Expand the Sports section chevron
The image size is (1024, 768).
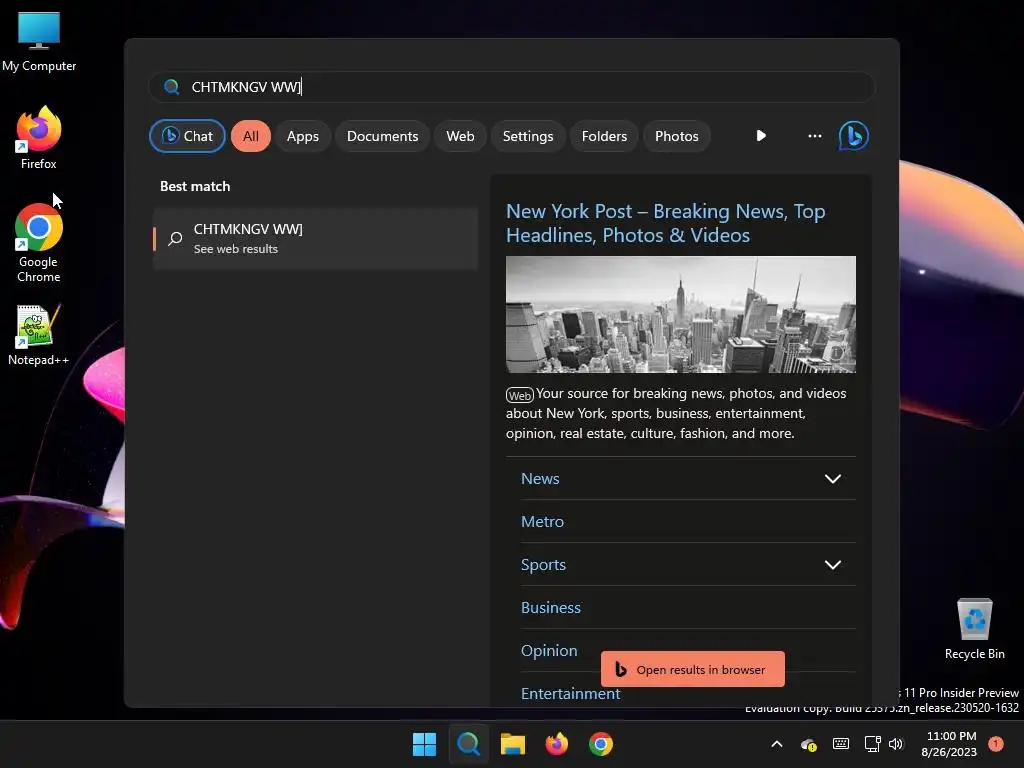[833, 565]
